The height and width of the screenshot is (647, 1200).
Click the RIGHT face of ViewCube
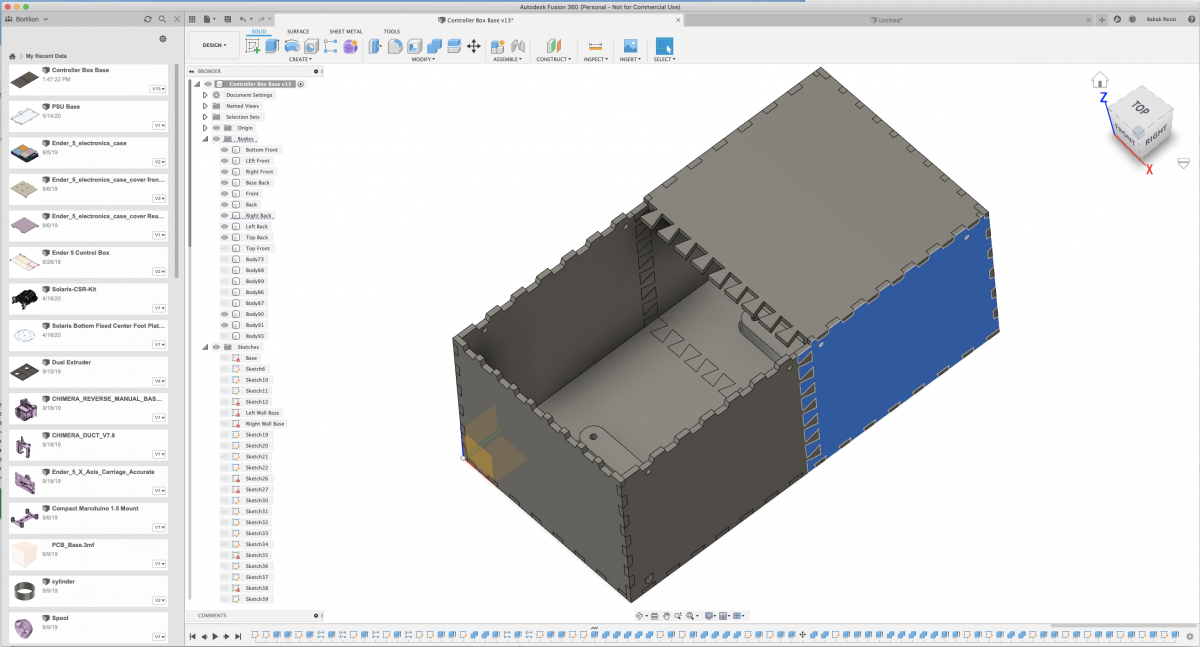coord(1155,136)
